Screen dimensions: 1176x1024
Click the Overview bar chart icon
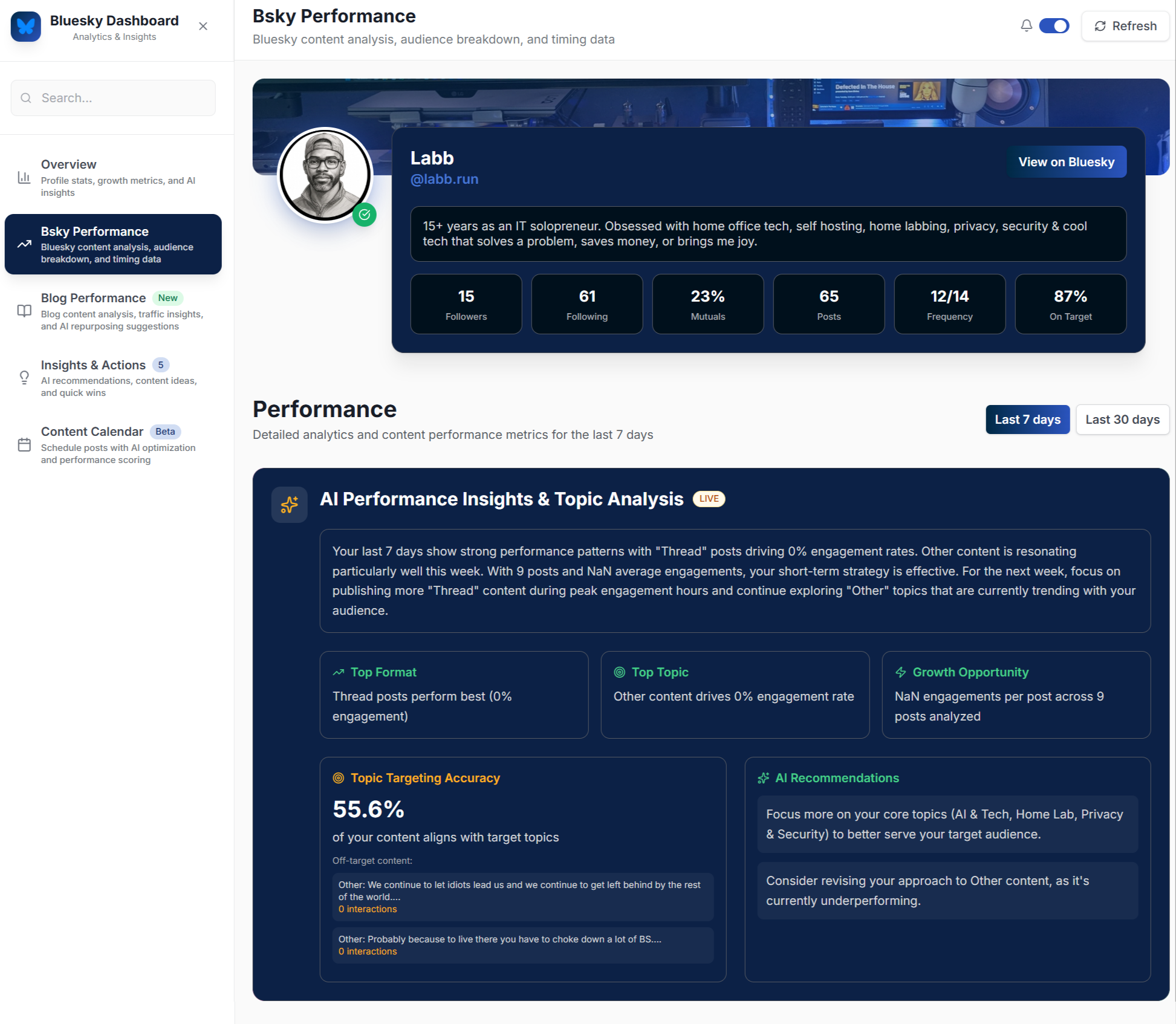coord(24,178)
